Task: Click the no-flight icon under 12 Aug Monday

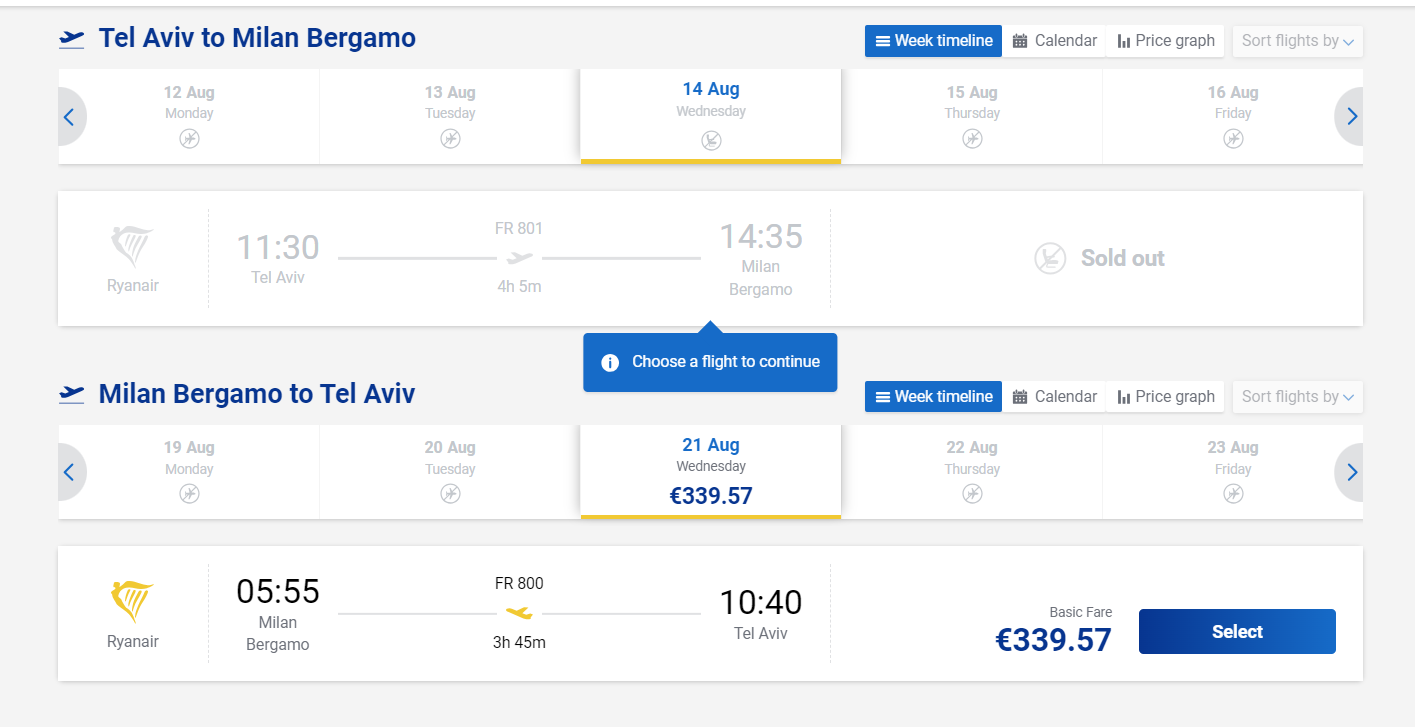Action: [189, 138]
